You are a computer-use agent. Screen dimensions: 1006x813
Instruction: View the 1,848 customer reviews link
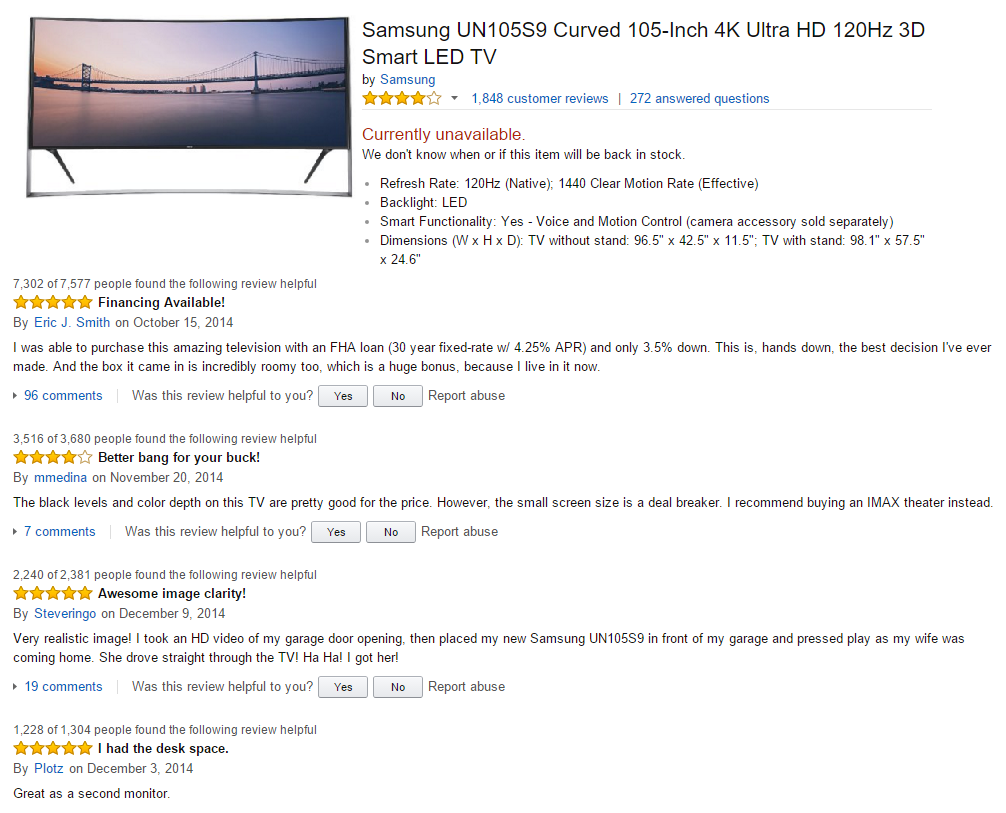point(539,98)
